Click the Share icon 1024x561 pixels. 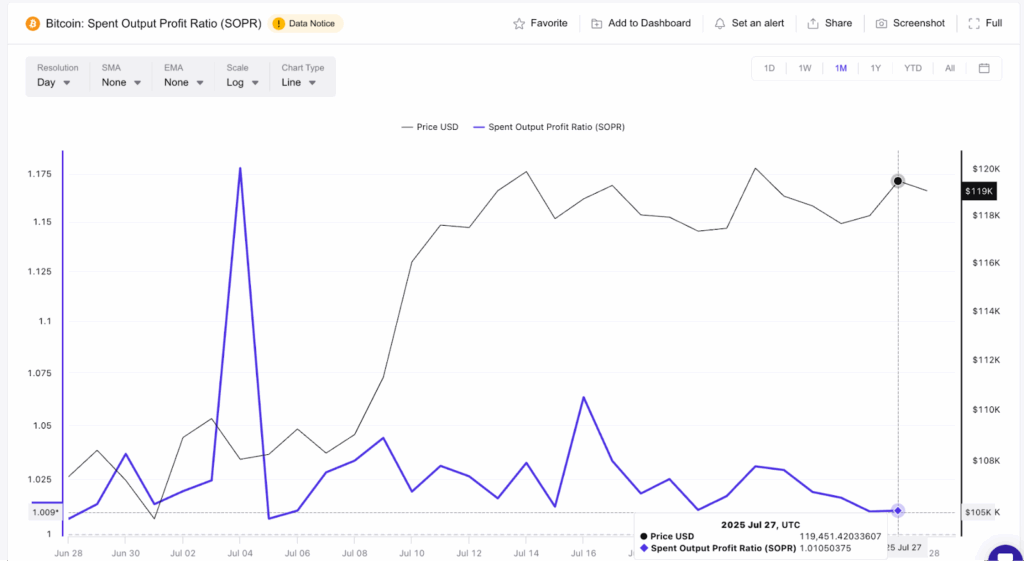pos(813,23)
